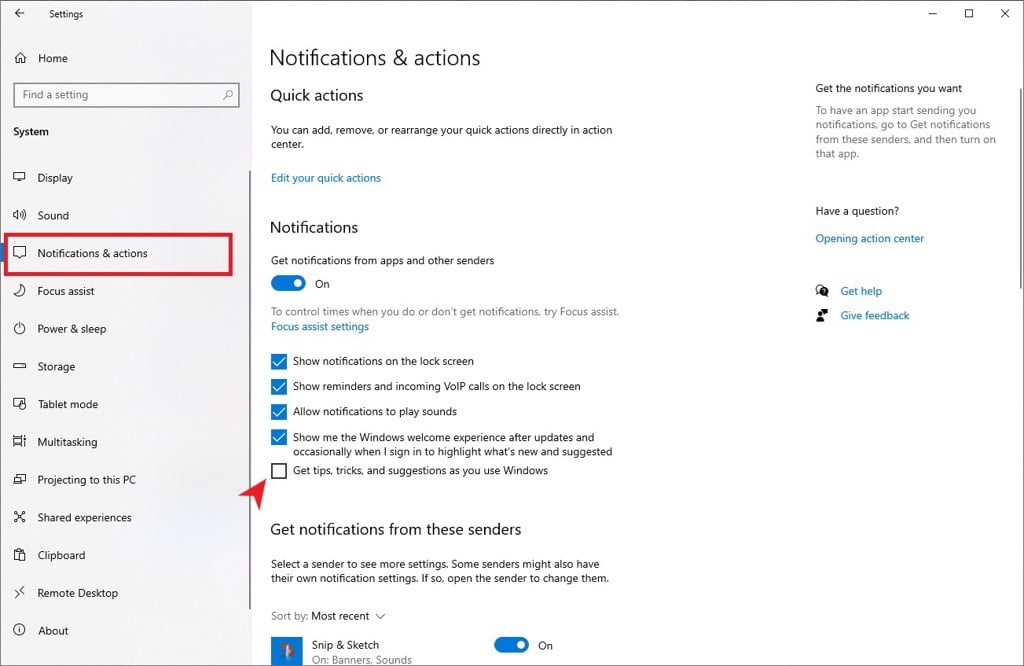Image resolution: width=1024 pixels, height=666 pixels.
Task: Disable Snip & Sketch notifications toggle
Action: click(511, 646)
